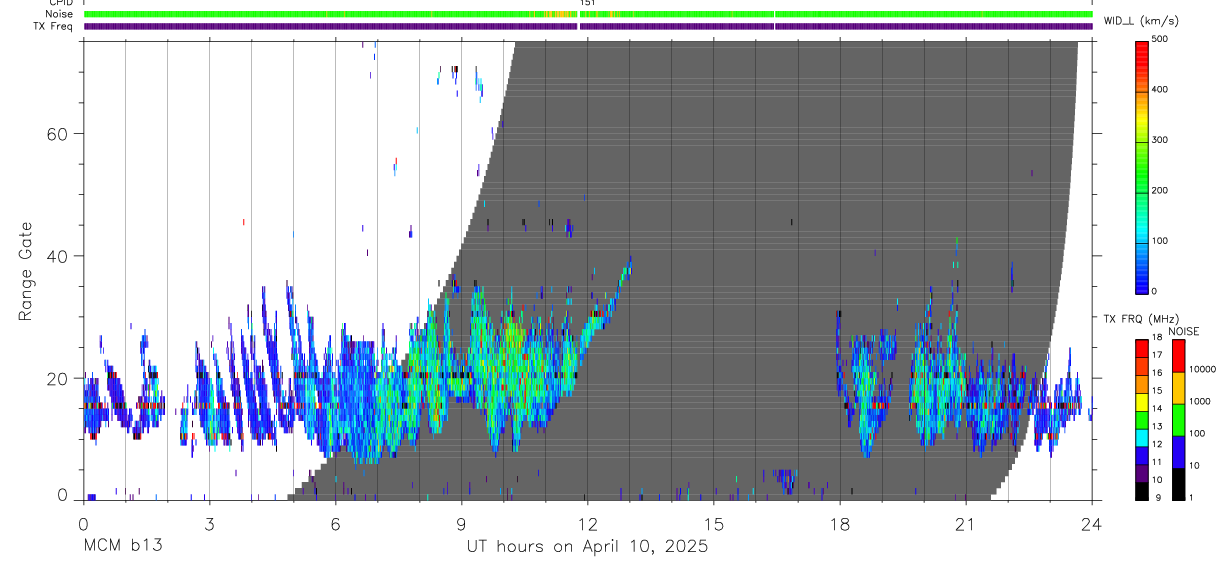
Task: Click the "NOISE" legend title
Action: tap(1184, 331)
